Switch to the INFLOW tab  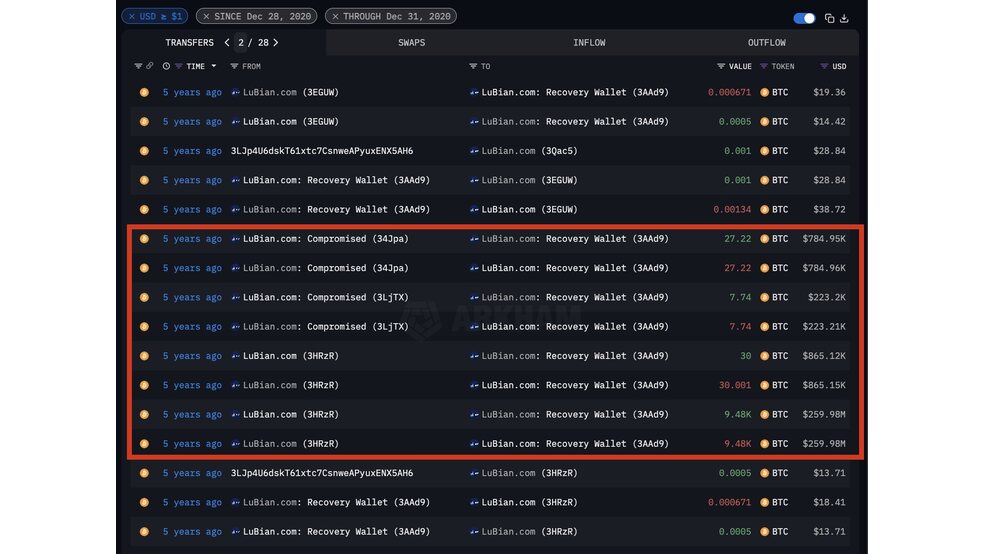coord(589,43)
